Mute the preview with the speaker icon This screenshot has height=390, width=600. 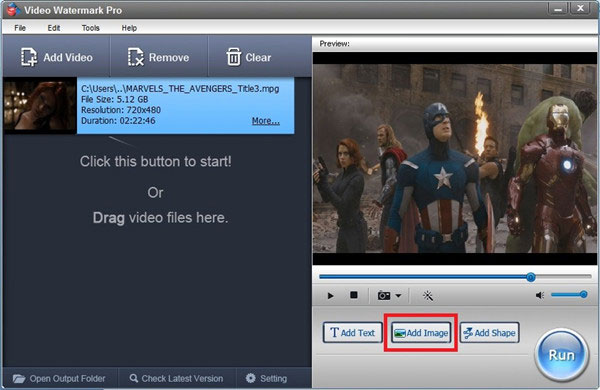(x=540, y=295)
